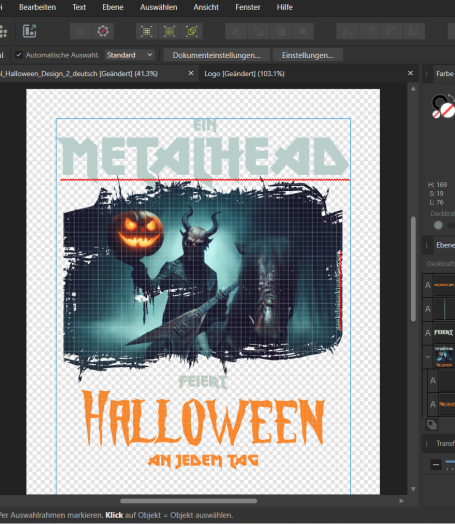Select the vertical teal text layer
Screen dimensions: 455x524
click(439, 309)
